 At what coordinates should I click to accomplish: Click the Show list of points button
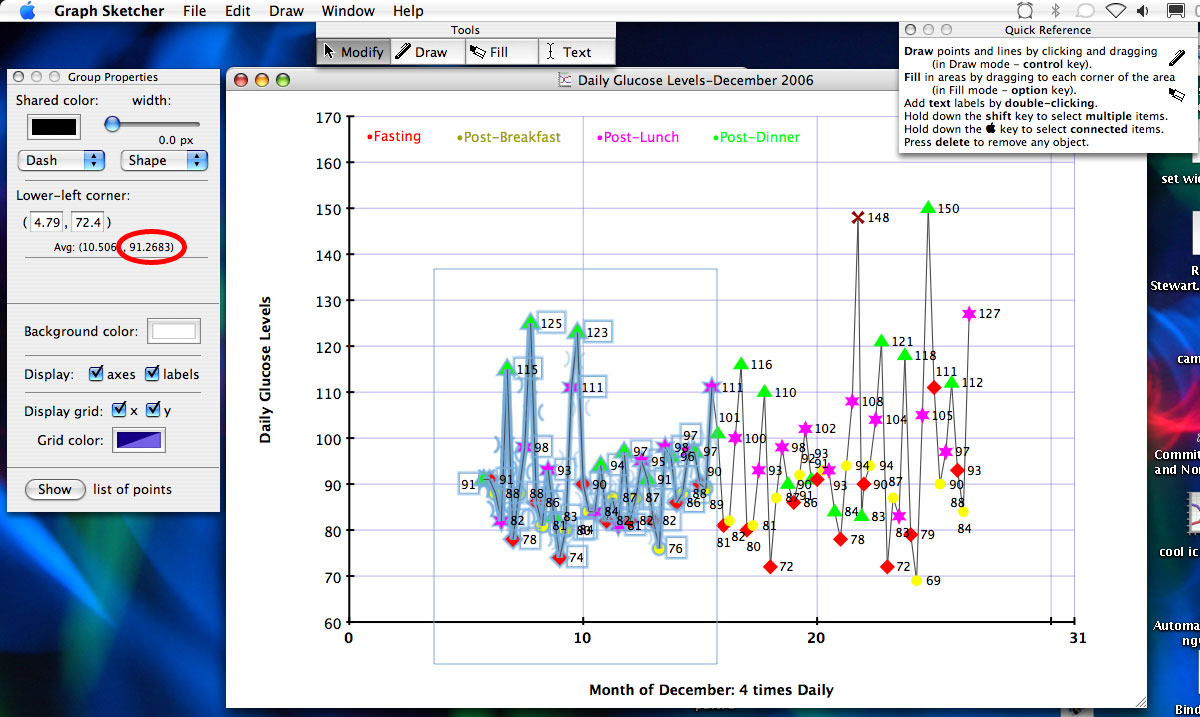coord(55,489)
